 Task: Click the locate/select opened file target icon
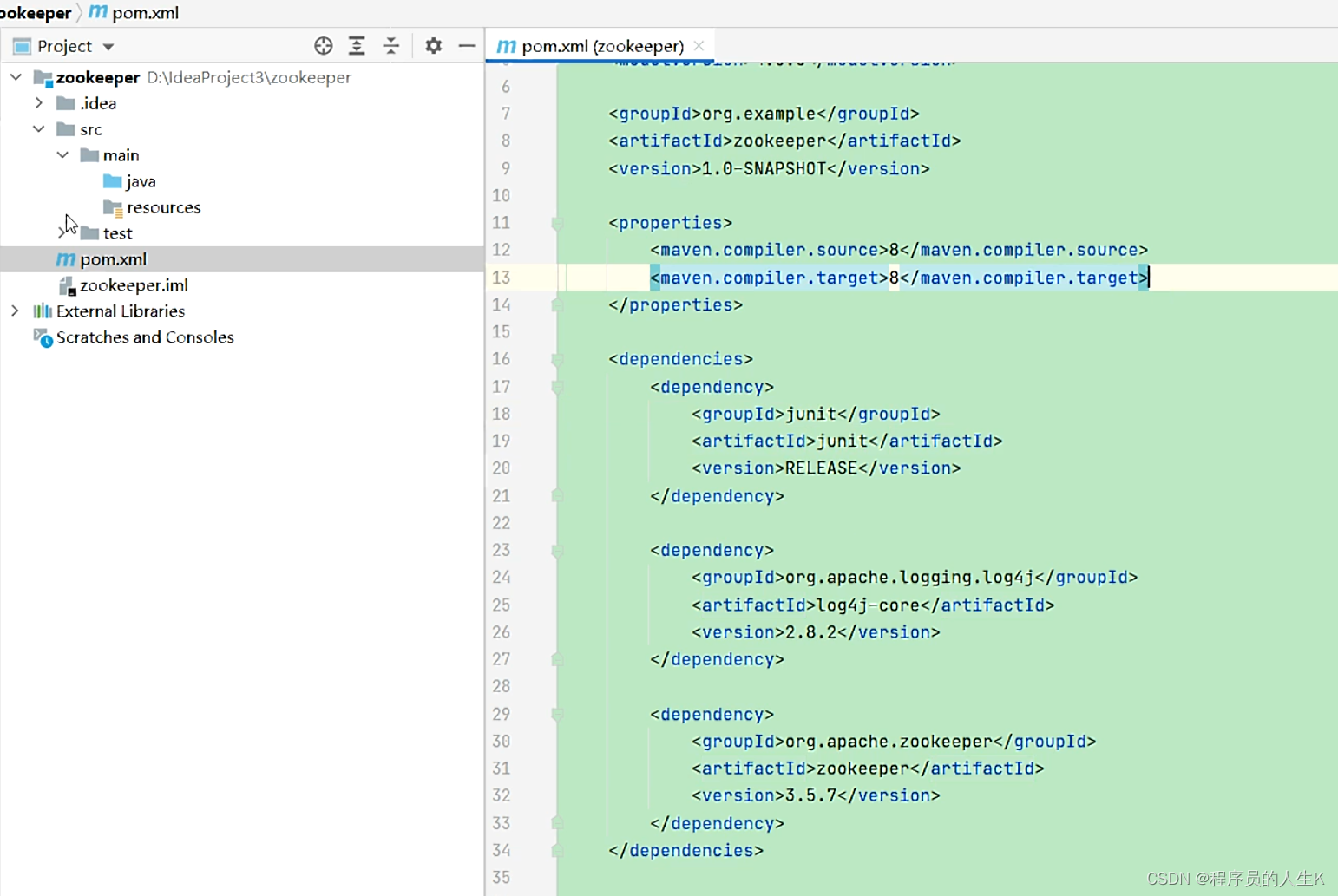point(324,46)
